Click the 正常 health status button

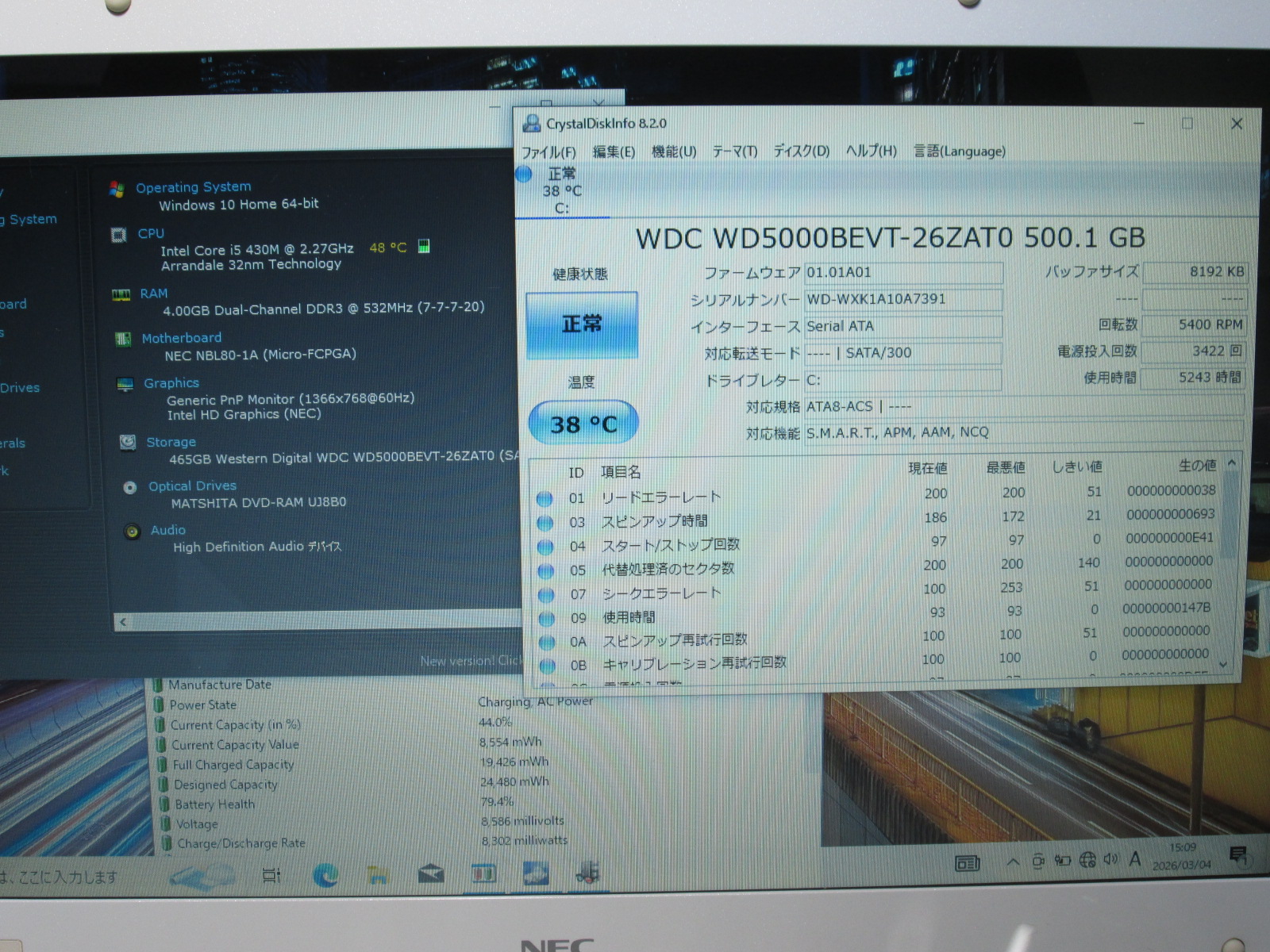(582, 324)
